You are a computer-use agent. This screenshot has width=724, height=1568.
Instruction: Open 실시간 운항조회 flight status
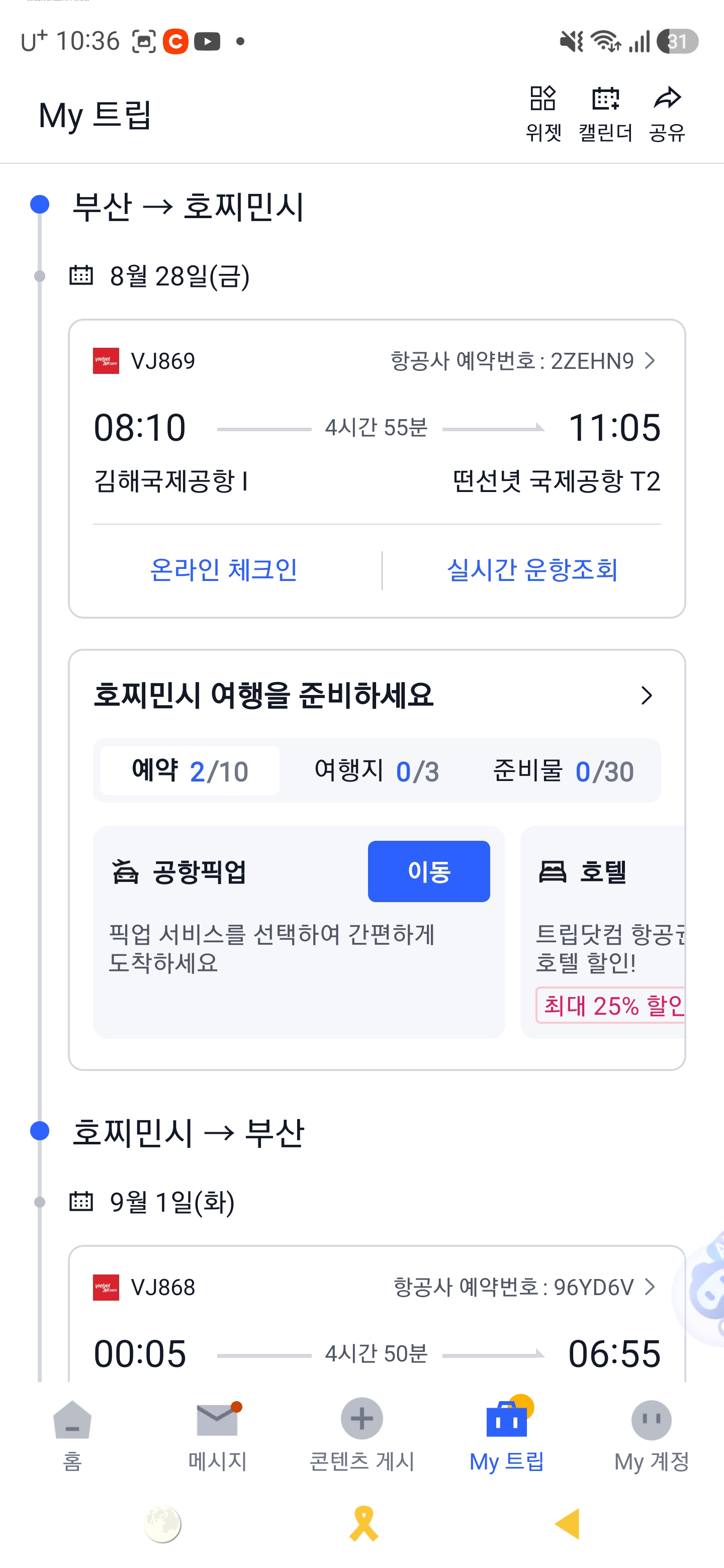pyautogui.click(x=532, y=570)
